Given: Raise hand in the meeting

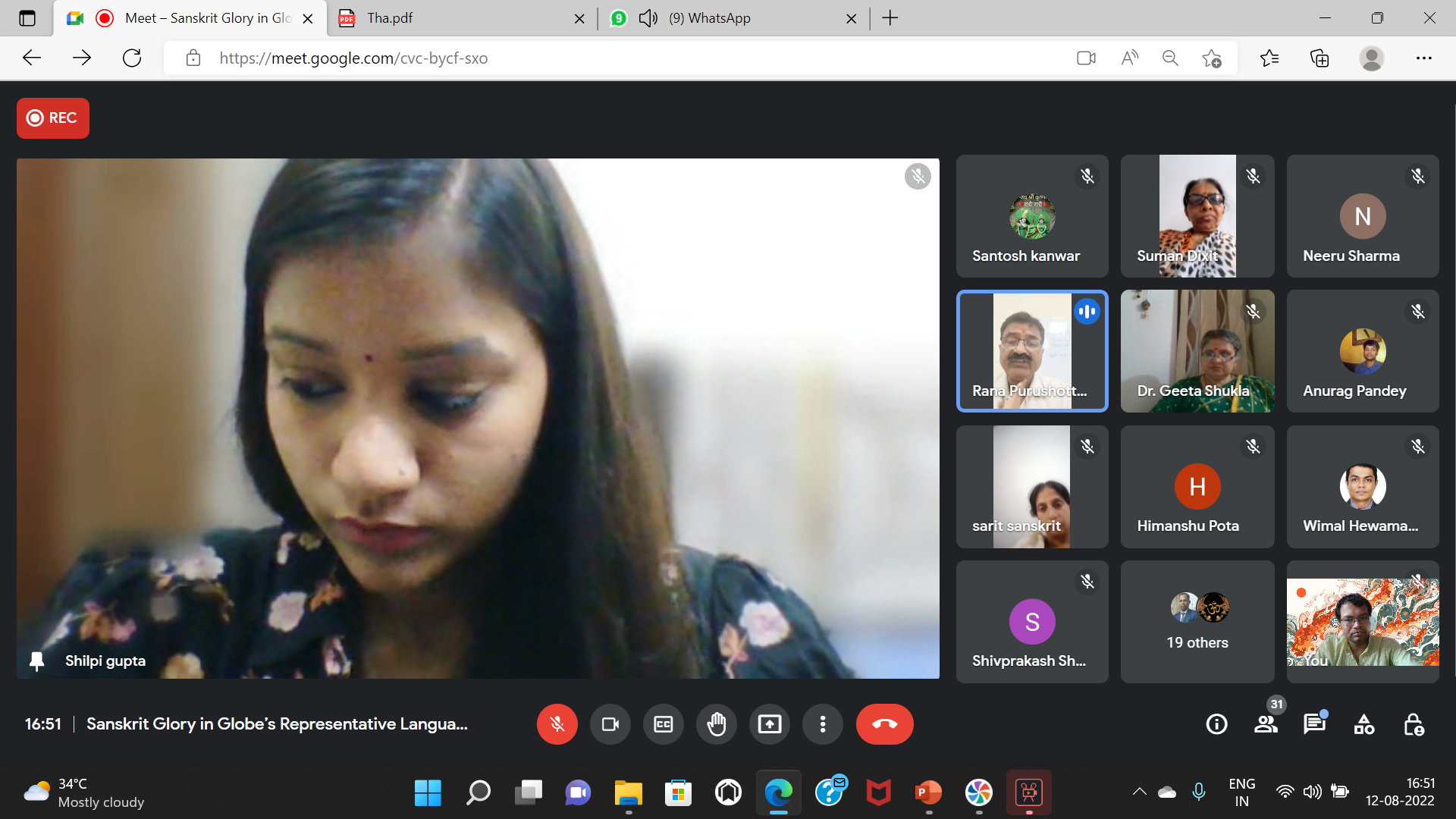Looking at the screenshot, I should click(x=716, y=724).
